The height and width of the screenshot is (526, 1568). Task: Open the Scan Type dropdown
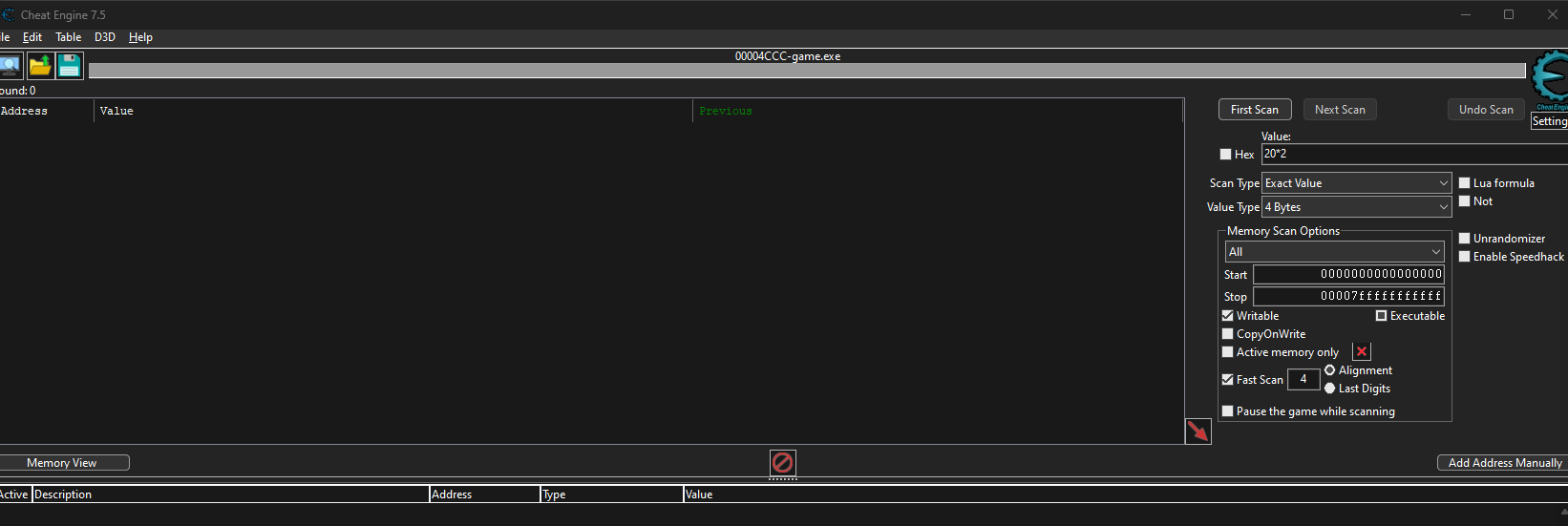pos(1357,183)
